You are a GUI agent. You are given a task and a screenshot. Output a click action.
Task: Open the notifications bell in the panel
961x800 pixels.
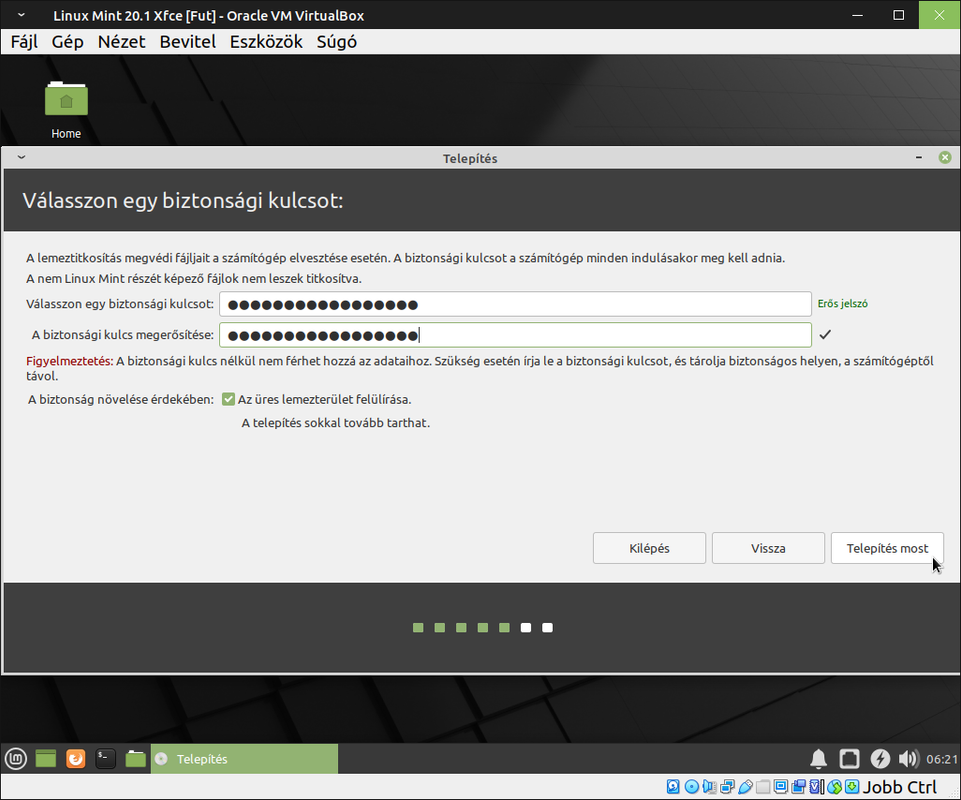coord(819,759)
